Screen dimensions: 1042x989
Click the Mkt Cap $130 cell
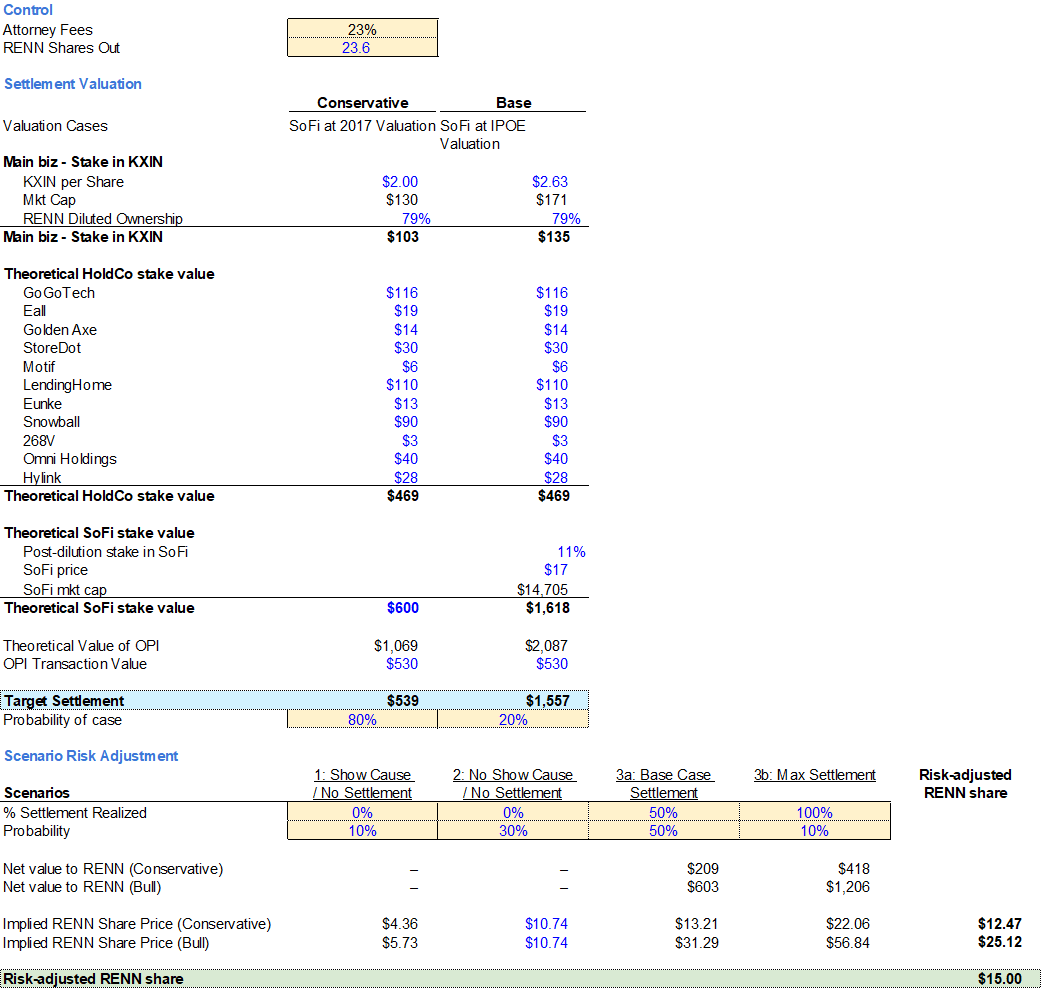coord(401,200)
